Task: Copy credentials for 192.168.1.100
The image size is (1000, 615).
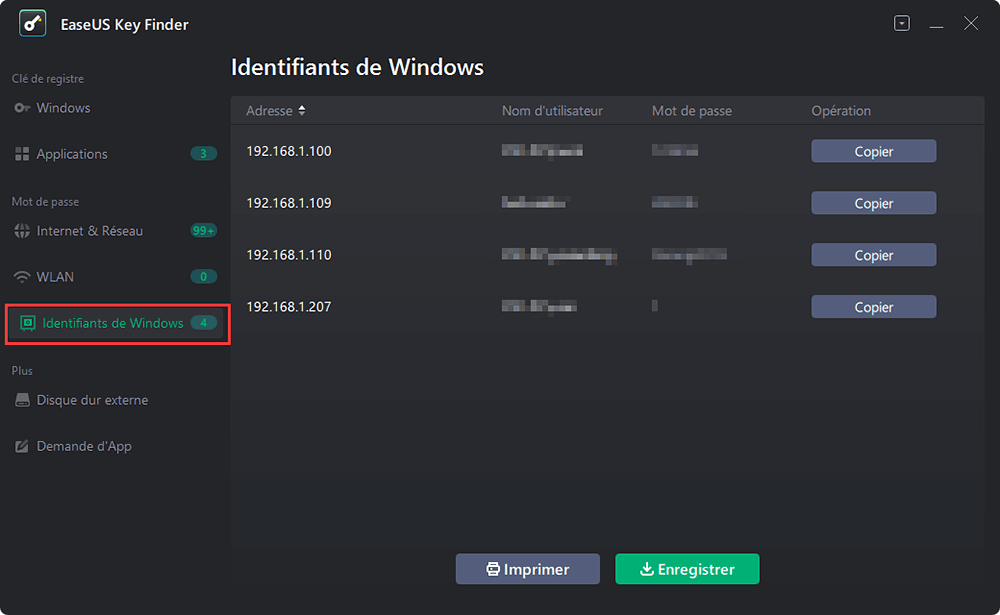Action: pyautogui.click(x=874, y=151)
